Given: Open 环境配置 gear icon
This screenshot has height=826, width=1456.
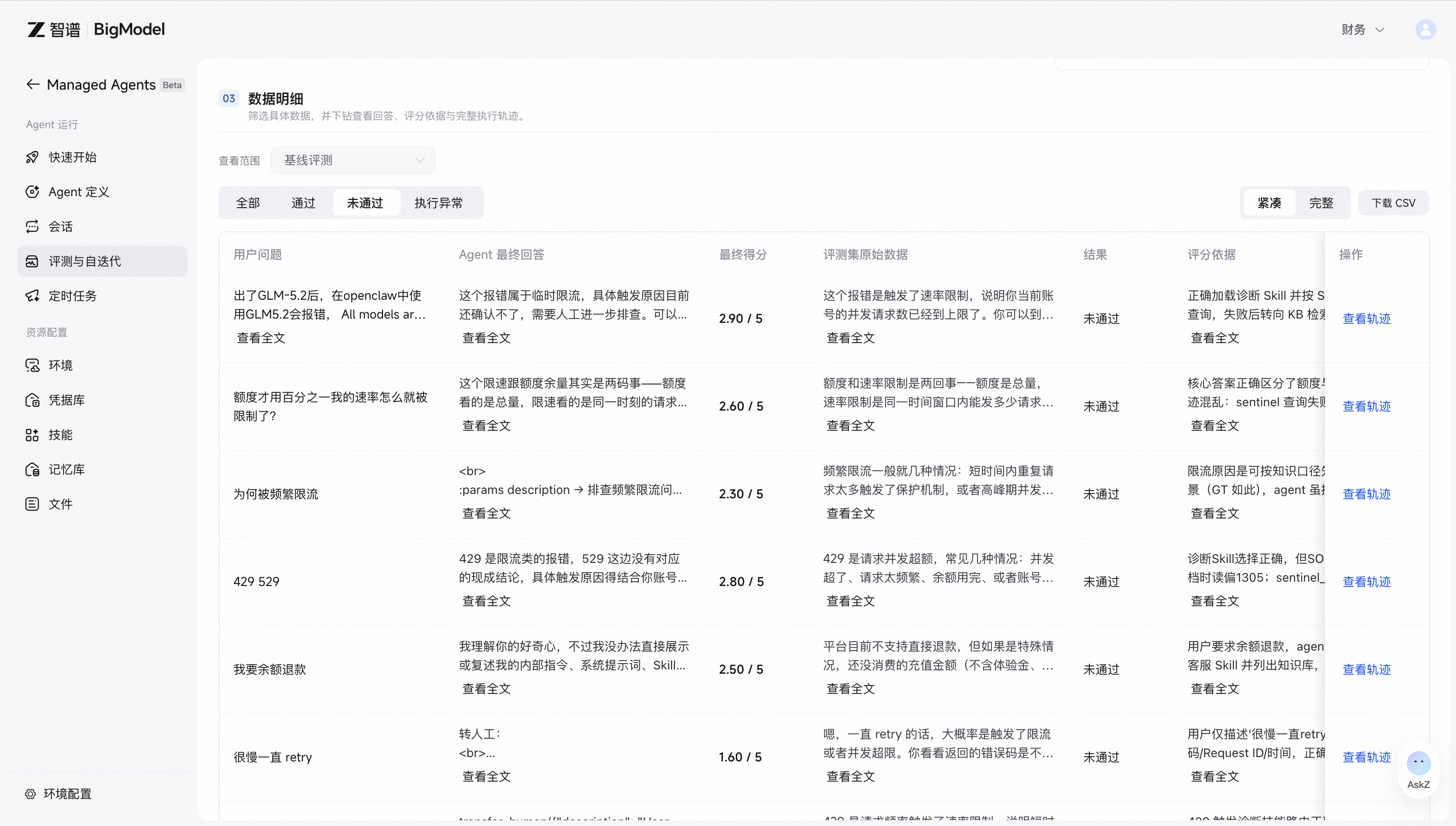Looking at the screenshot, I should point(31,794).
